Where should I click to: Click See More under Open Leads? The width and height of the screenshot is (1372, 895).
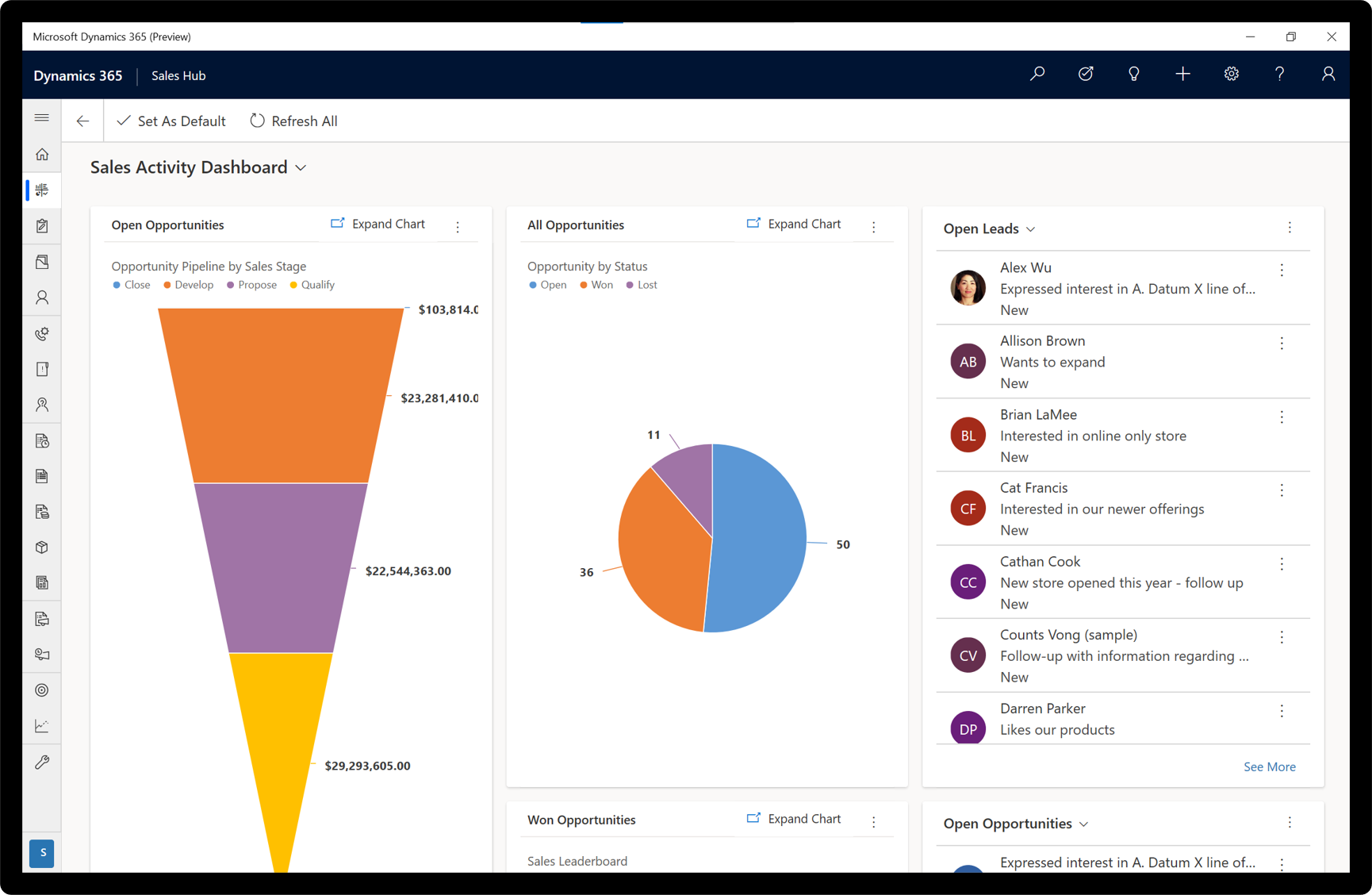pyautogui.click(x=1269, y=766)
